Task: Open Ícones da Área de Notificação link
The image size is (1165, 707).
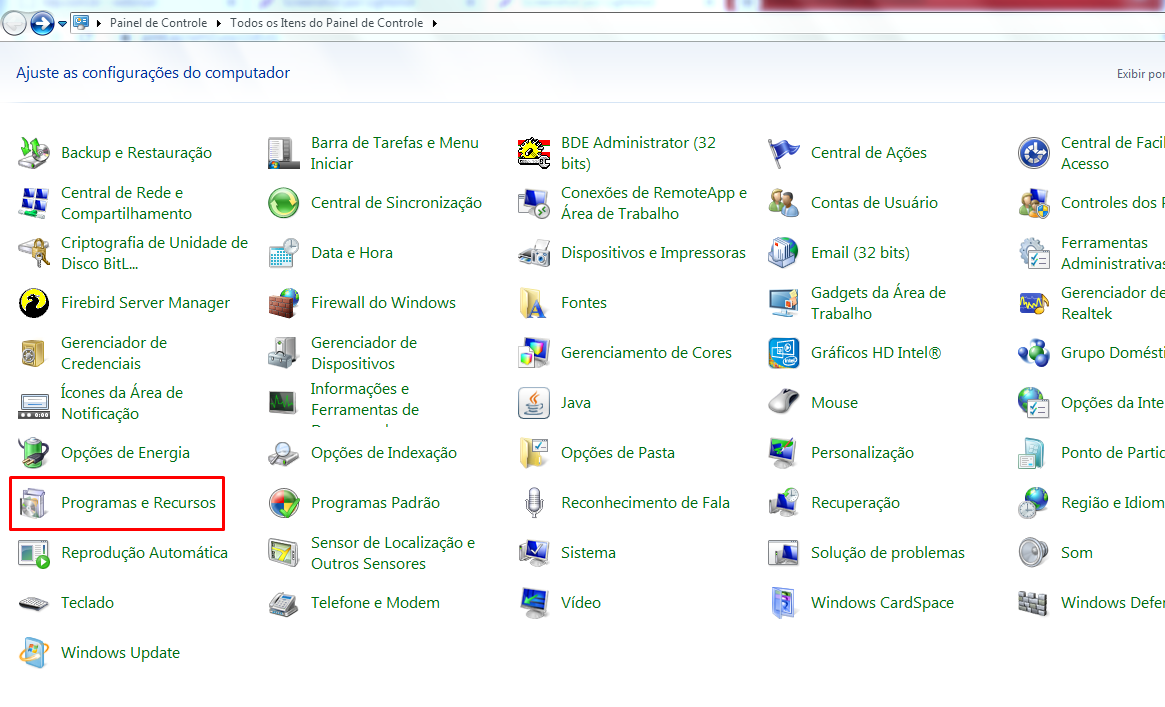Action: click(122, 403)
